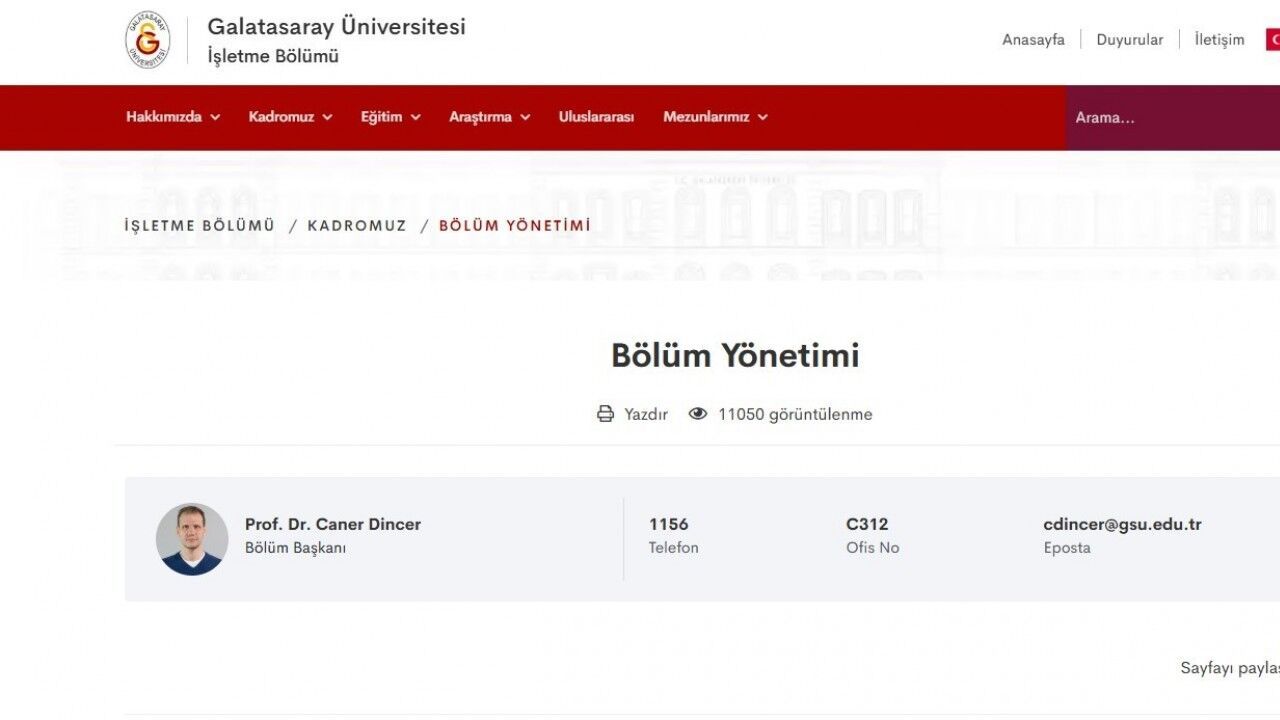This screenshot has width=1280, height=720.
Task: Expand the Kadromuz dropdown menu
Action: pos(290,117)
